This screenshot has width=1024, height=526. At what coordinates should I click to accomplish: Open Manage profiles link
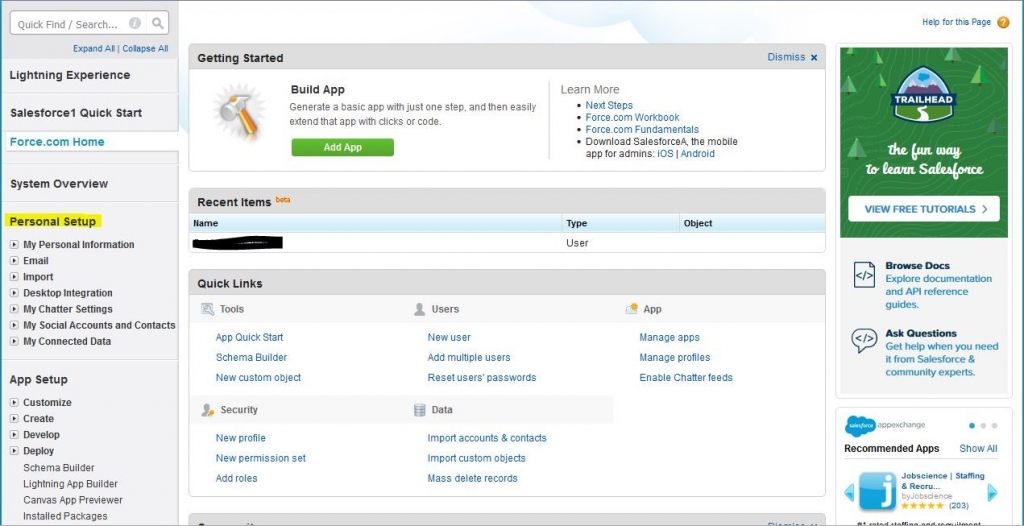click(x=675, y=357)
